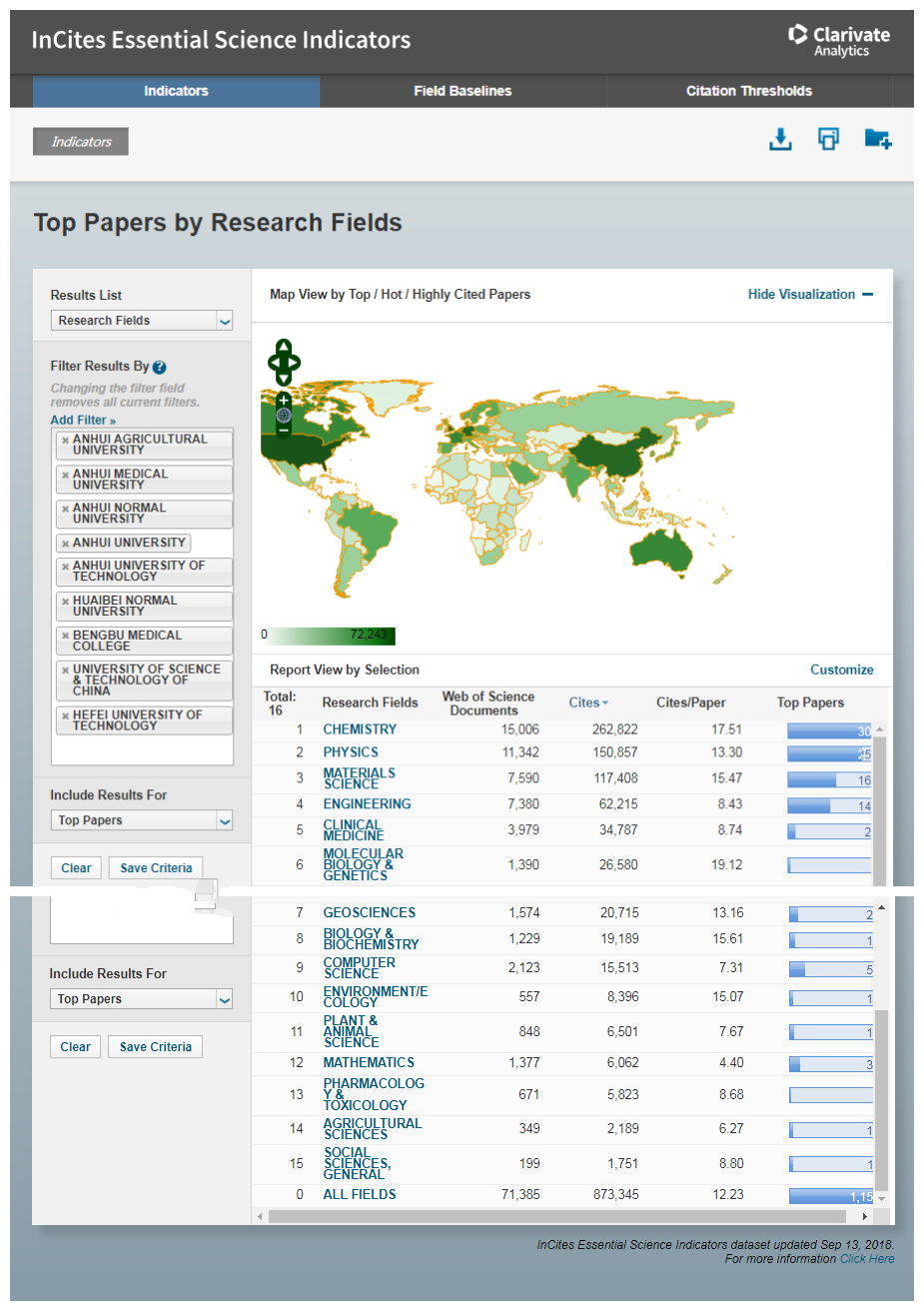Zoom out of the map with minus
The height and width of the screenshot is (1311, 924).
[284, 430]
